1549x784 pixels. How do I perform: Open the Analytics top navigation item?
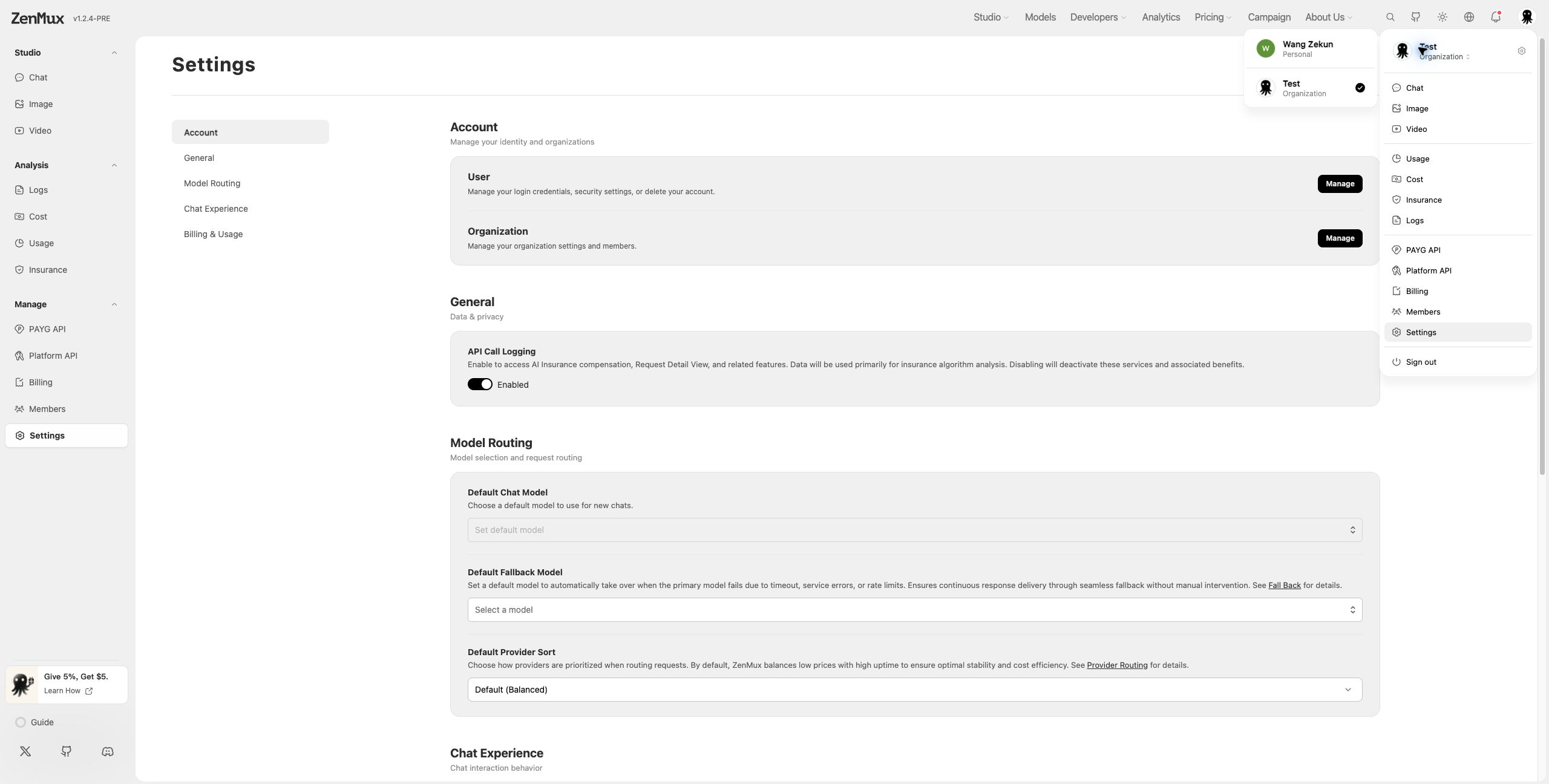coord(1161,17)
